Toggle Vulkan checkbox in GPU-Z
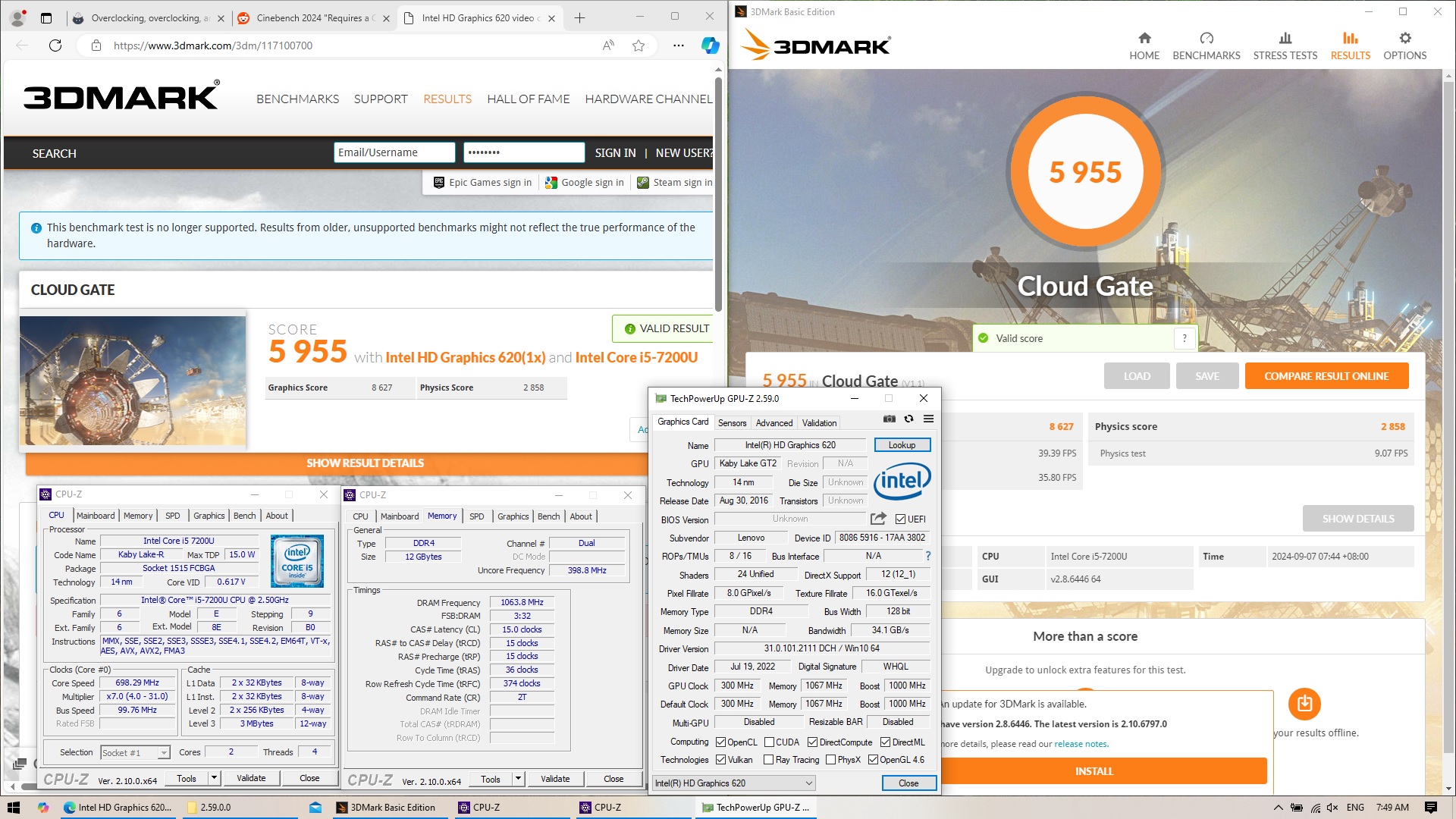This screenshot has width=1456, height=819. coord(720,760)
